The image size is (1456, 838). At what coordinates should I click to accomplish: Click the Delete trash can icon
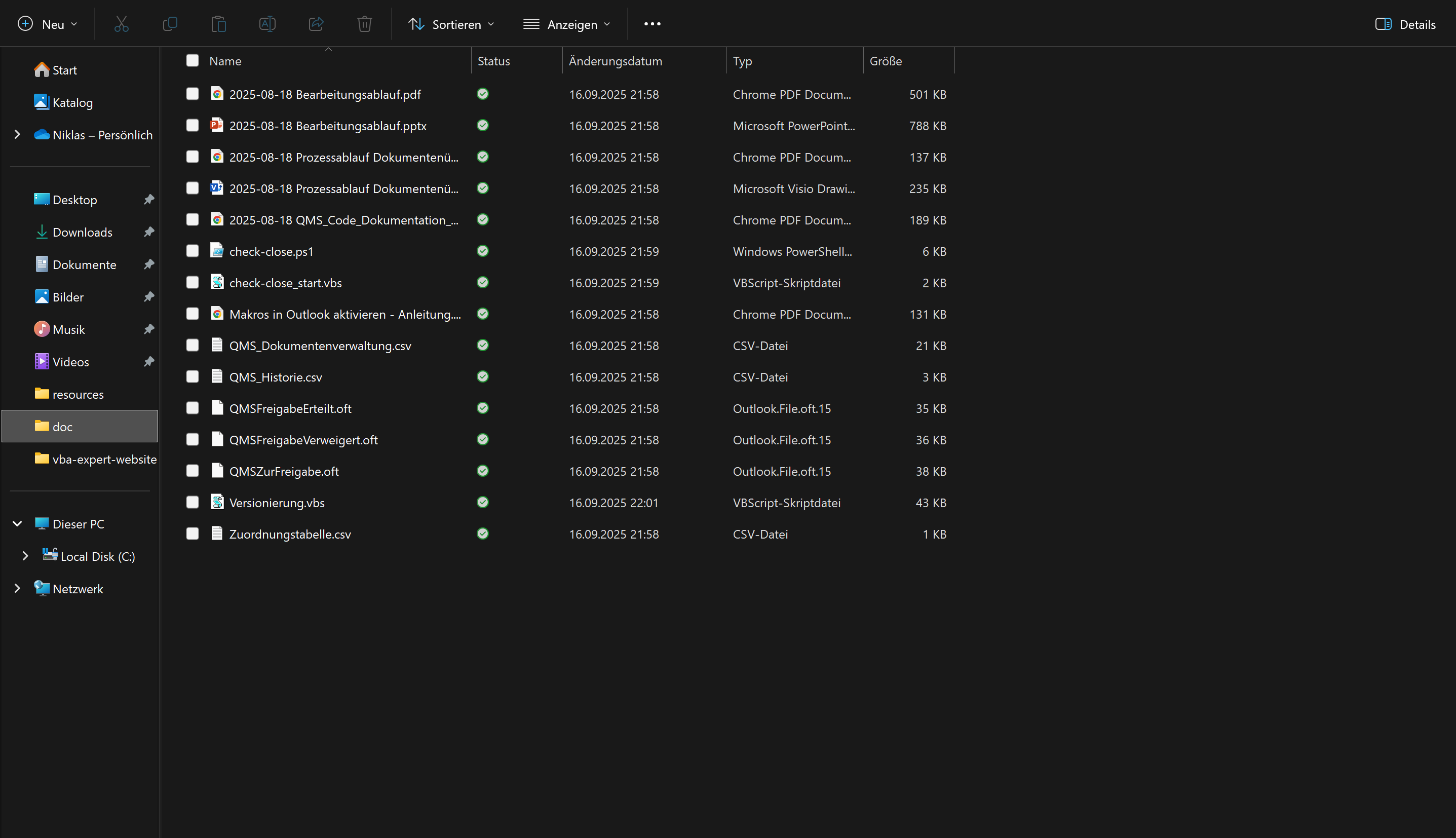click(364, 24)
